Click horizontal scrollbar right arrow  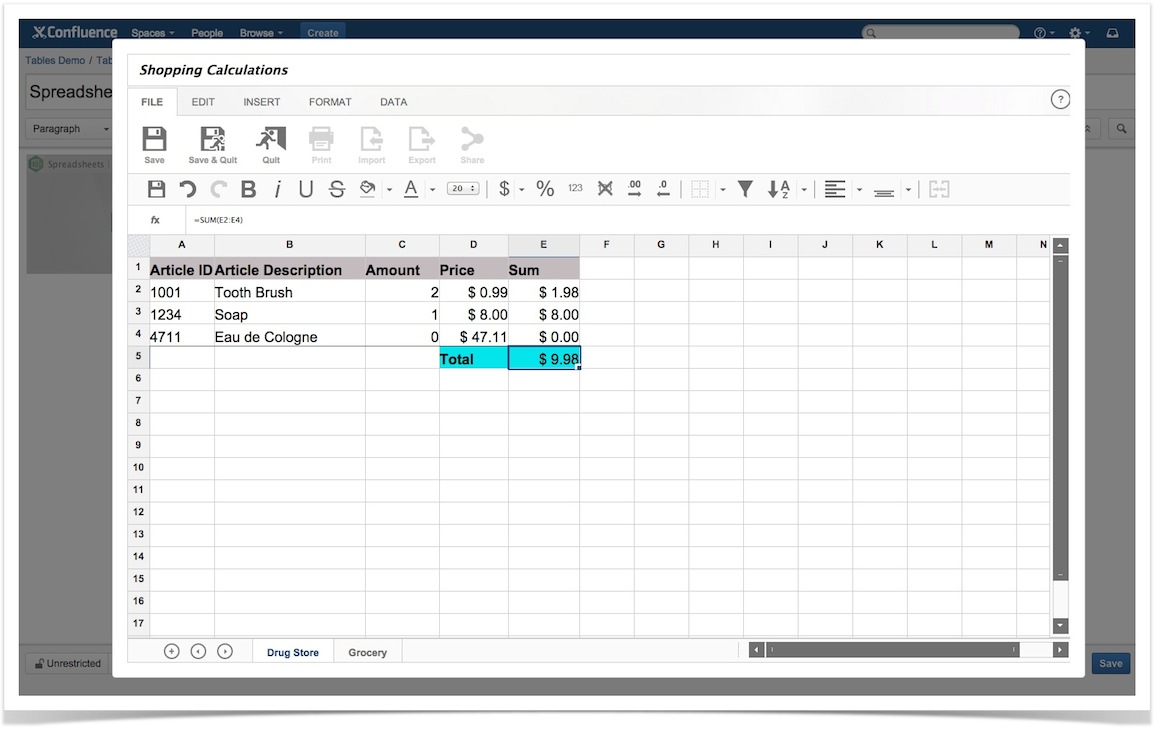click(x=1060, y=650)
